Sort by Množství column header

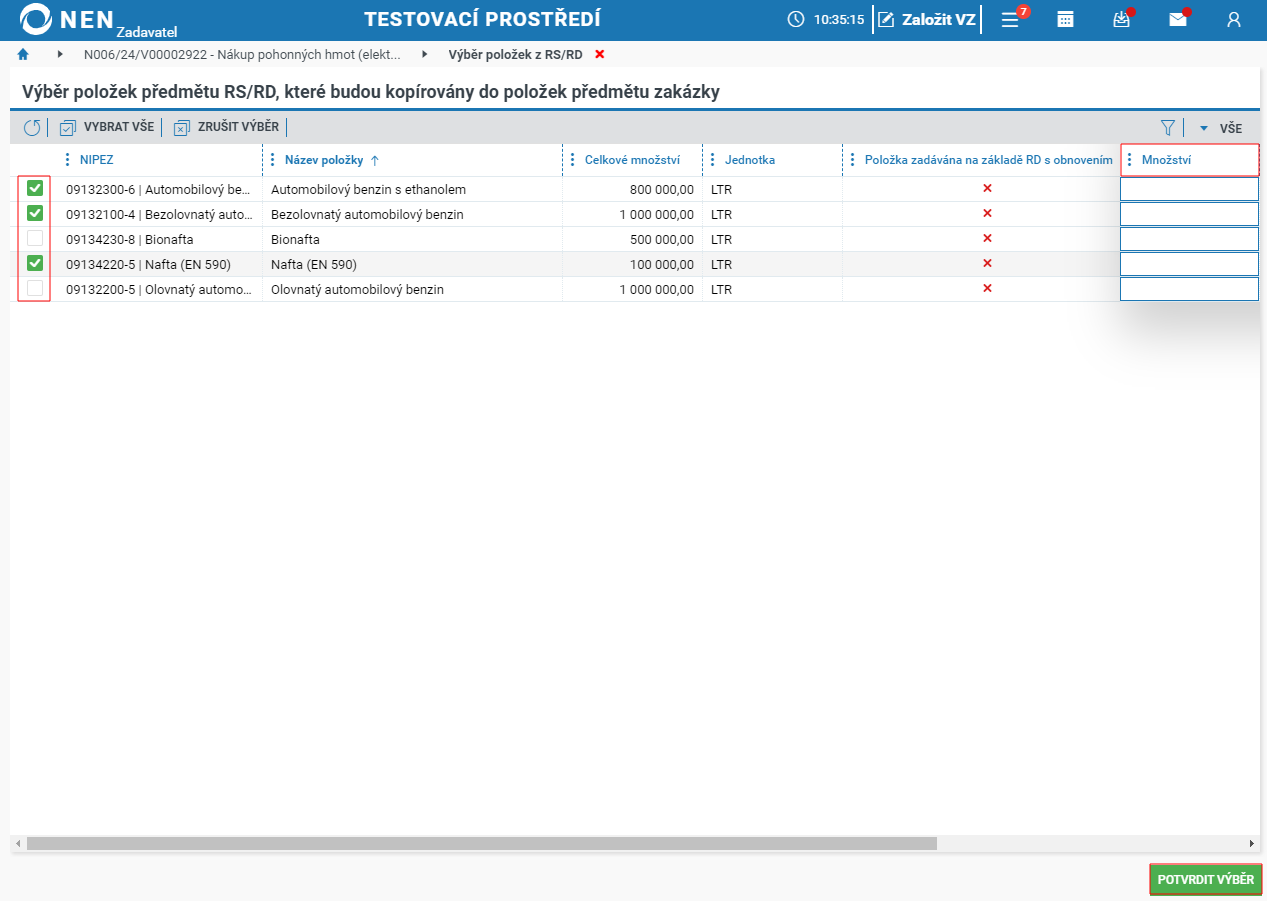1167,160
